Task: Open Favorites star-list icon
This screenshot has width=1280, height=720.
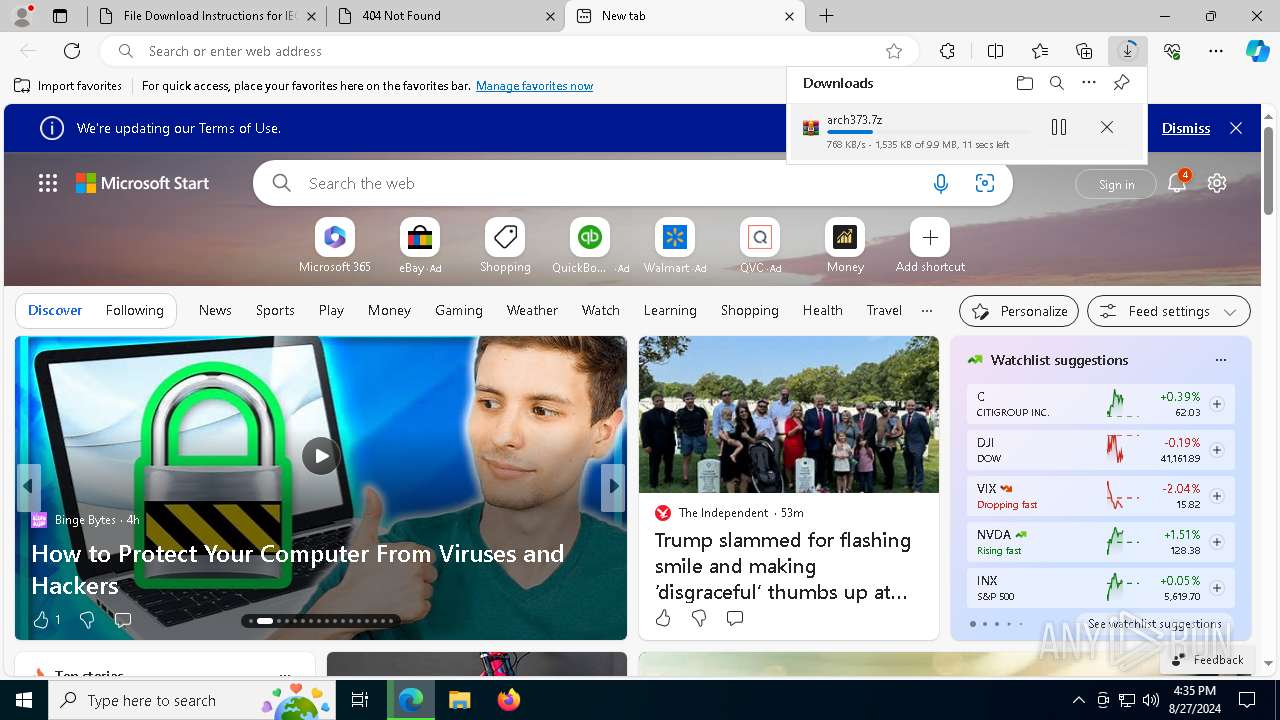Action: (1040, 51)
